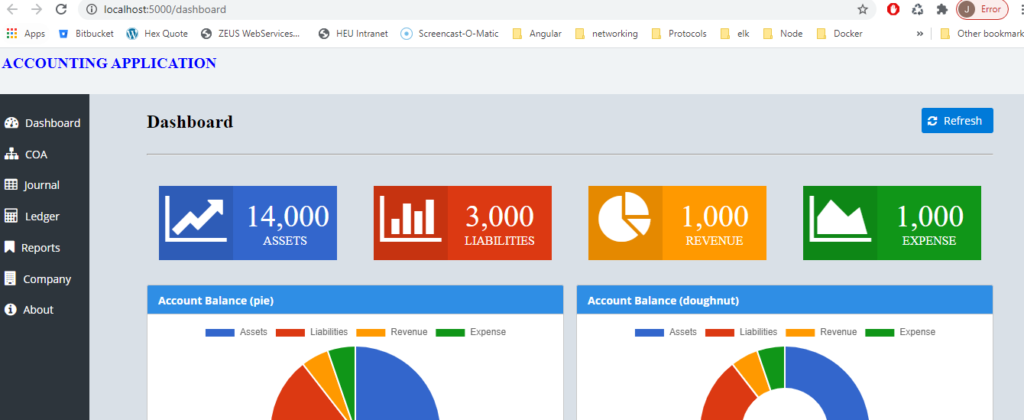This screenshot has height=420, width=1024.
Task: Click the browser reload page icon
Action: tap(61, 9)
